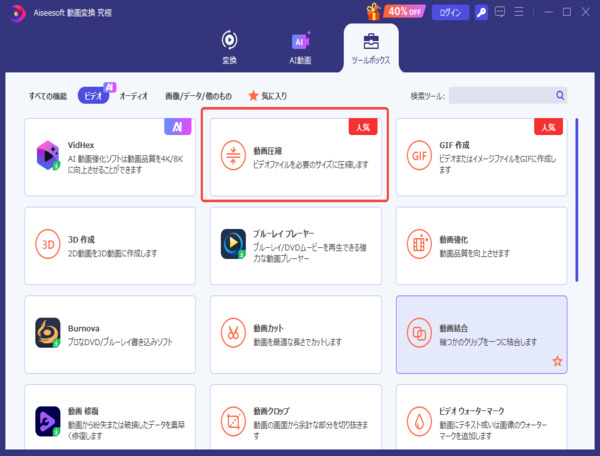Click the 動画カット scissors icon
The image size is (600, 456).
[x=233, y=333]
